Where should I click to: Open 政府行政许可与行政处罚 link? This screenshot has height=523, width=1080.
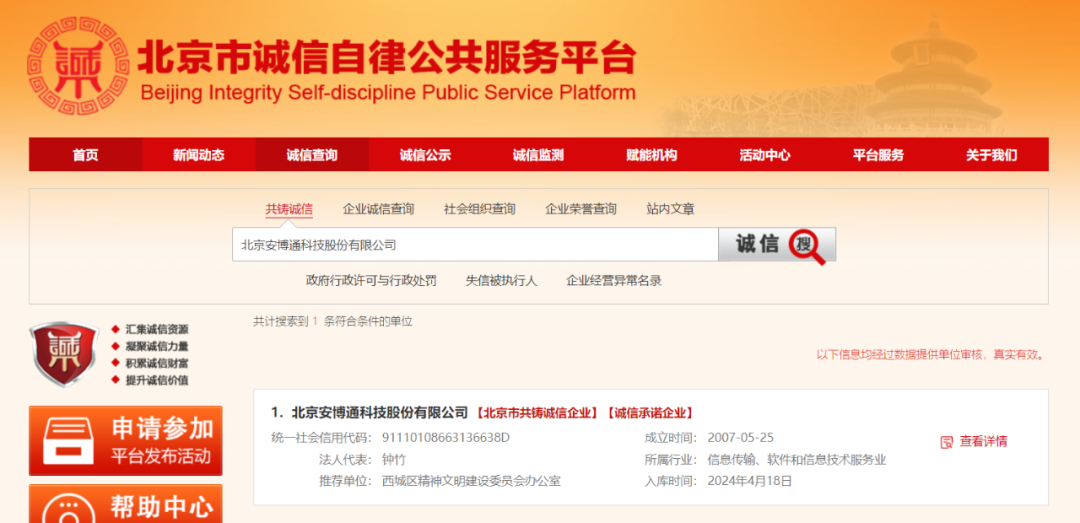pos(371,280)
